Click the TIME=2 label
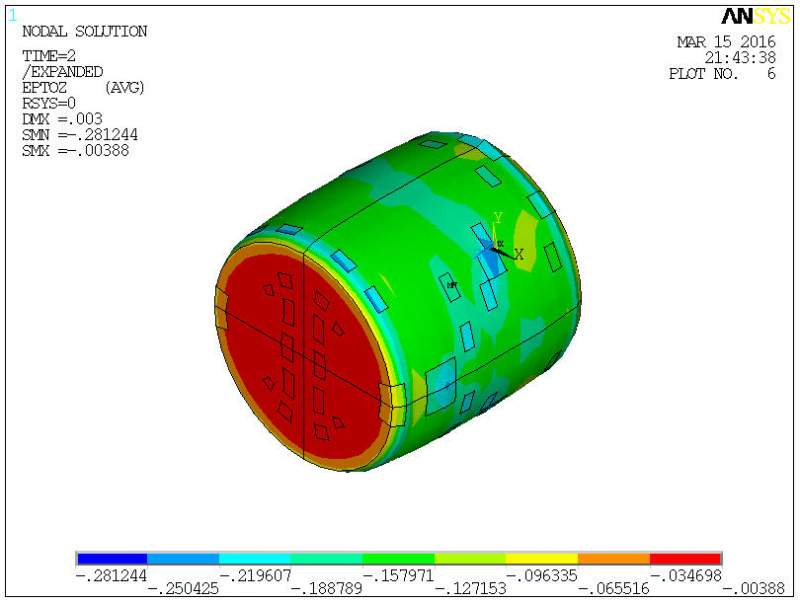The width and height of the screenshot is (800, 602). click(x=49, y=56)
